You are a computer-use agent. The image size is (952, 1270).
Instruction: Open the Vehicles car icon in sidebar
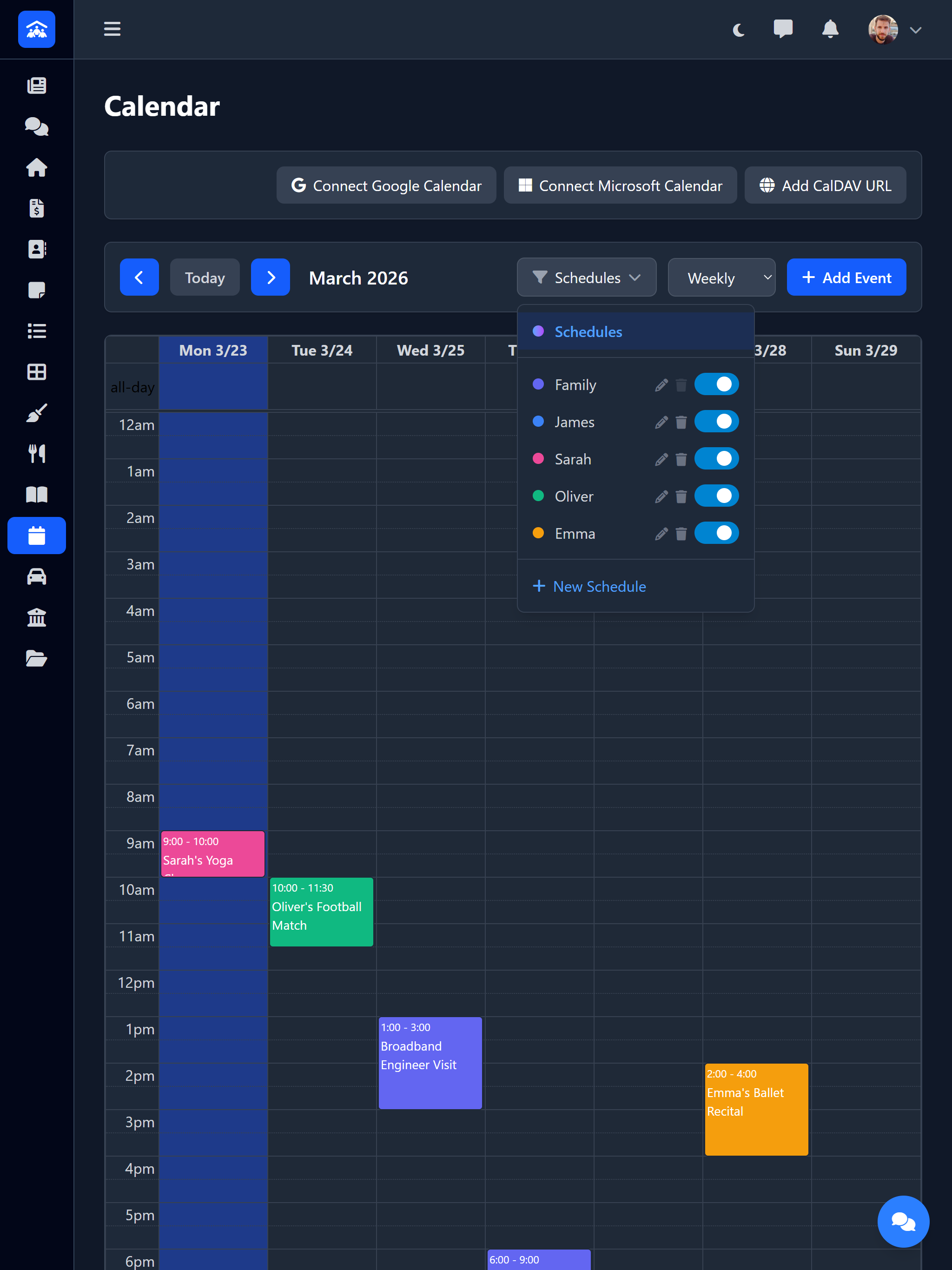click(37, 576)
